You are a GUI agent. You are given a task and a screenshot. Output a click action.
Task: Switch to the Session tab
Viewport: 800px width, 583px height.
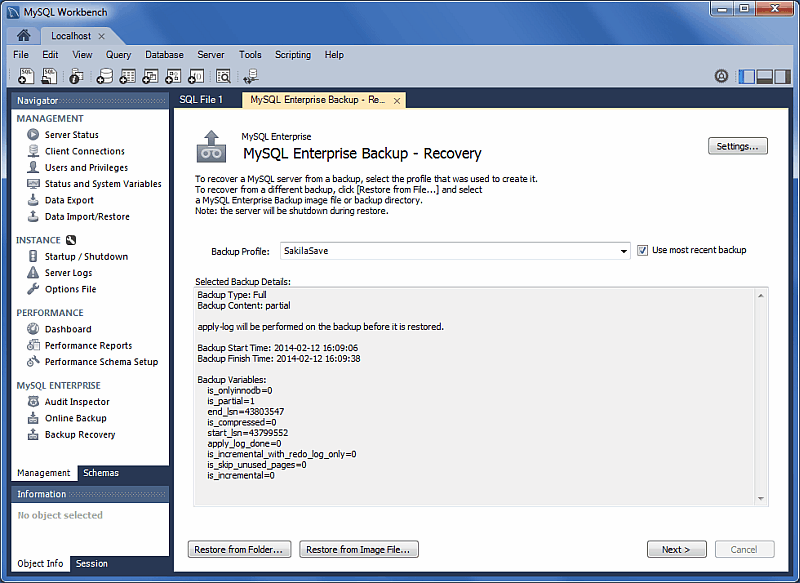pos(92,564)
